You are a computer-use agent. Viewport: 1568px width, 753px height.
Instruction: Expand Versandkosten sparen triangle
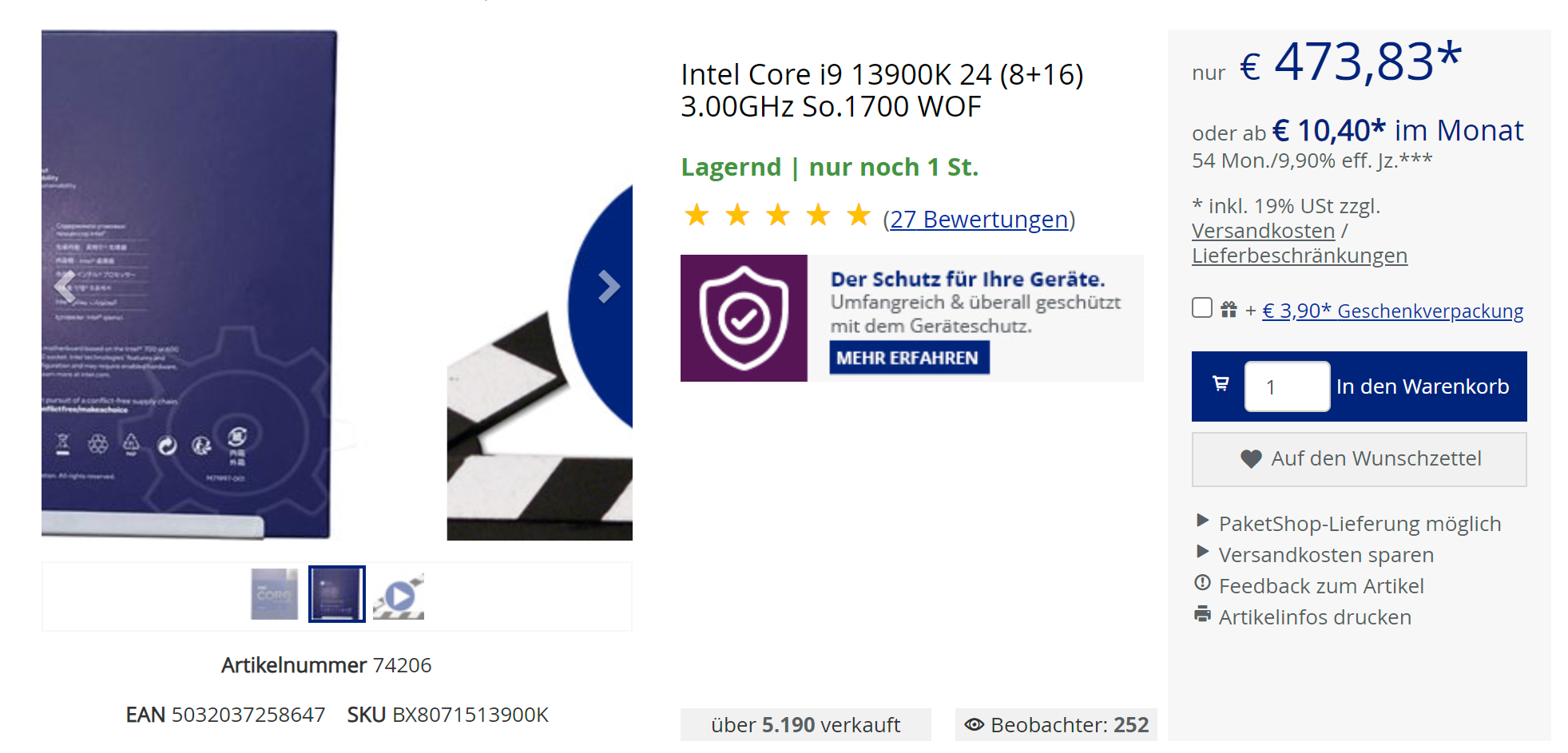click(1202, 552)
